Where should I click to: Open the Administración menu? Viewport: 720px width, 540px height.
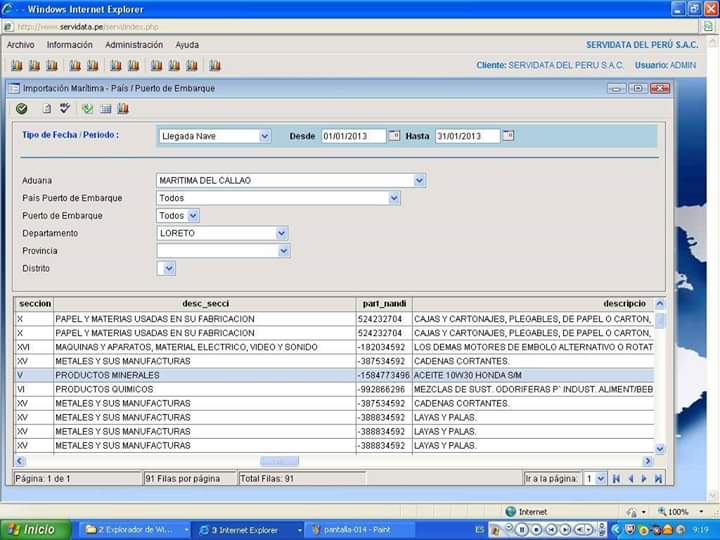click(x=134, y=45)
